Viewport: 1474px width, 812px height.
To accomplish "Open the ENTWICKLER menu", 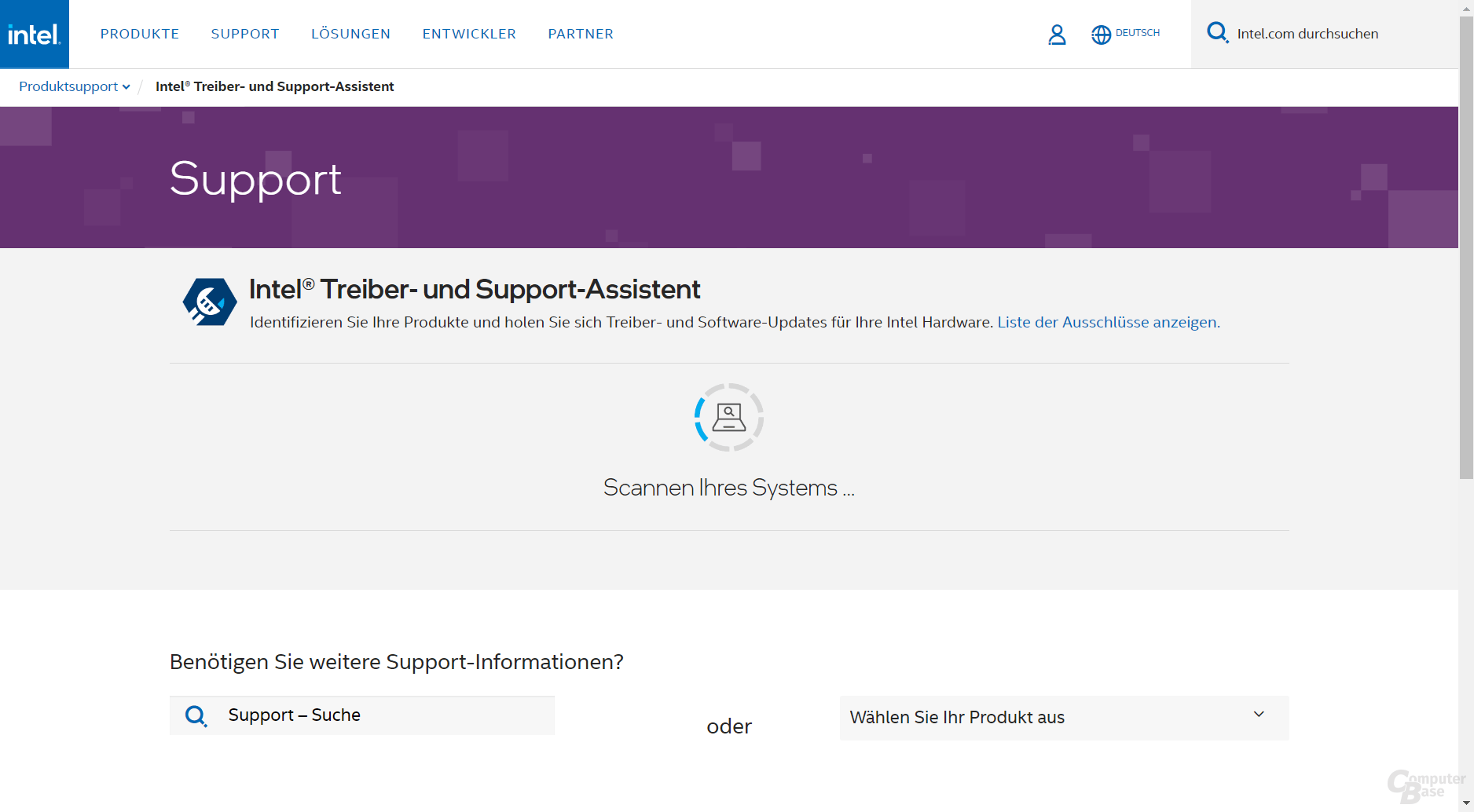I will [x=469, y=34].
